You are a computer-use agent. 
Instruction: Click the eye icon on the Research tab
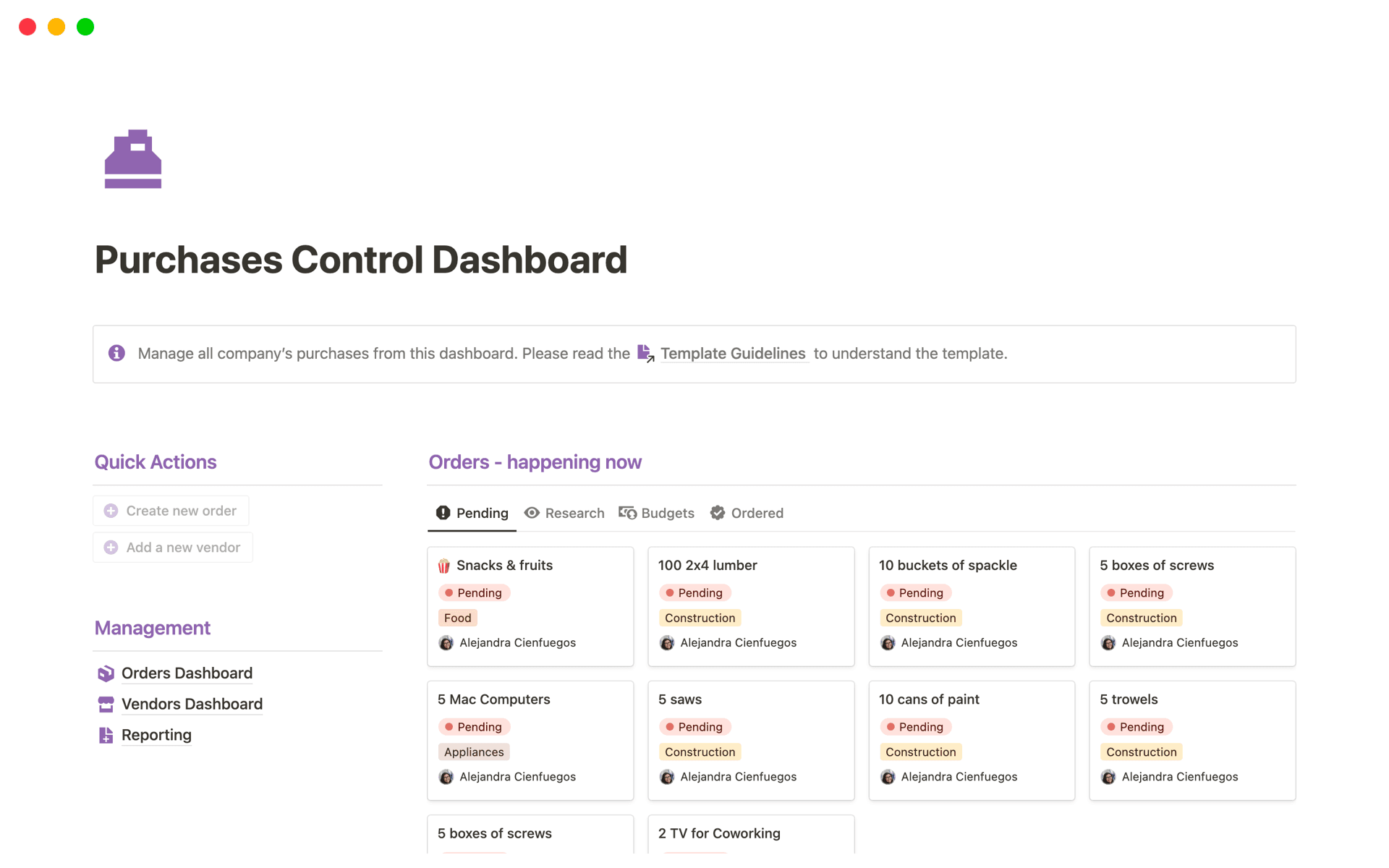tap(533, 513)
